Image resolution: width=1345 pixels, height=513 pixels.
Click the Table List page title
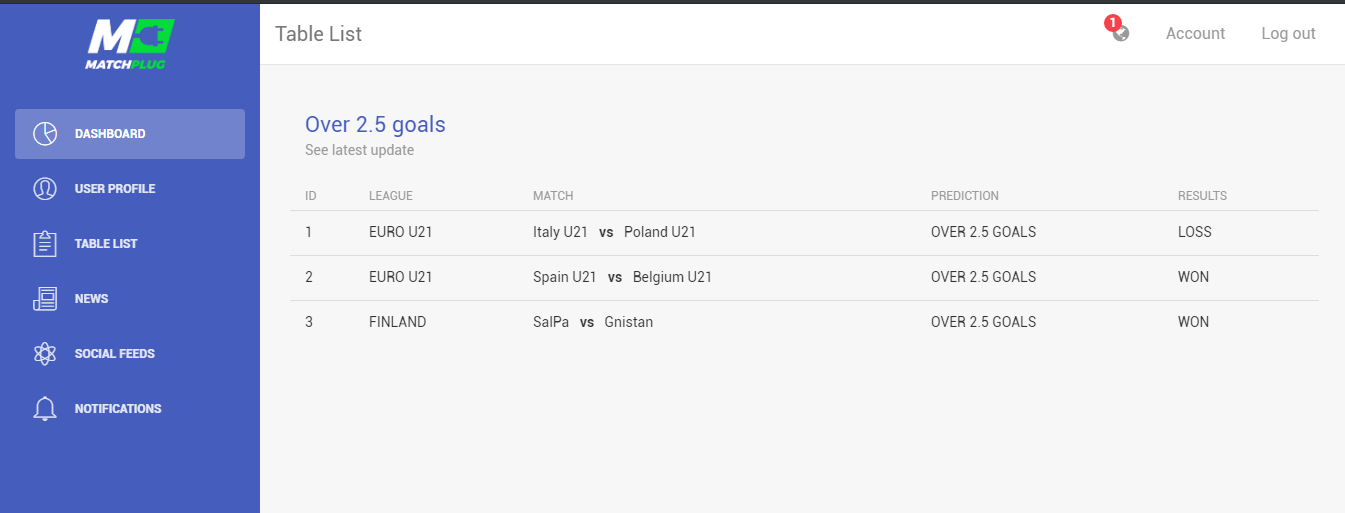coord(319,34)
